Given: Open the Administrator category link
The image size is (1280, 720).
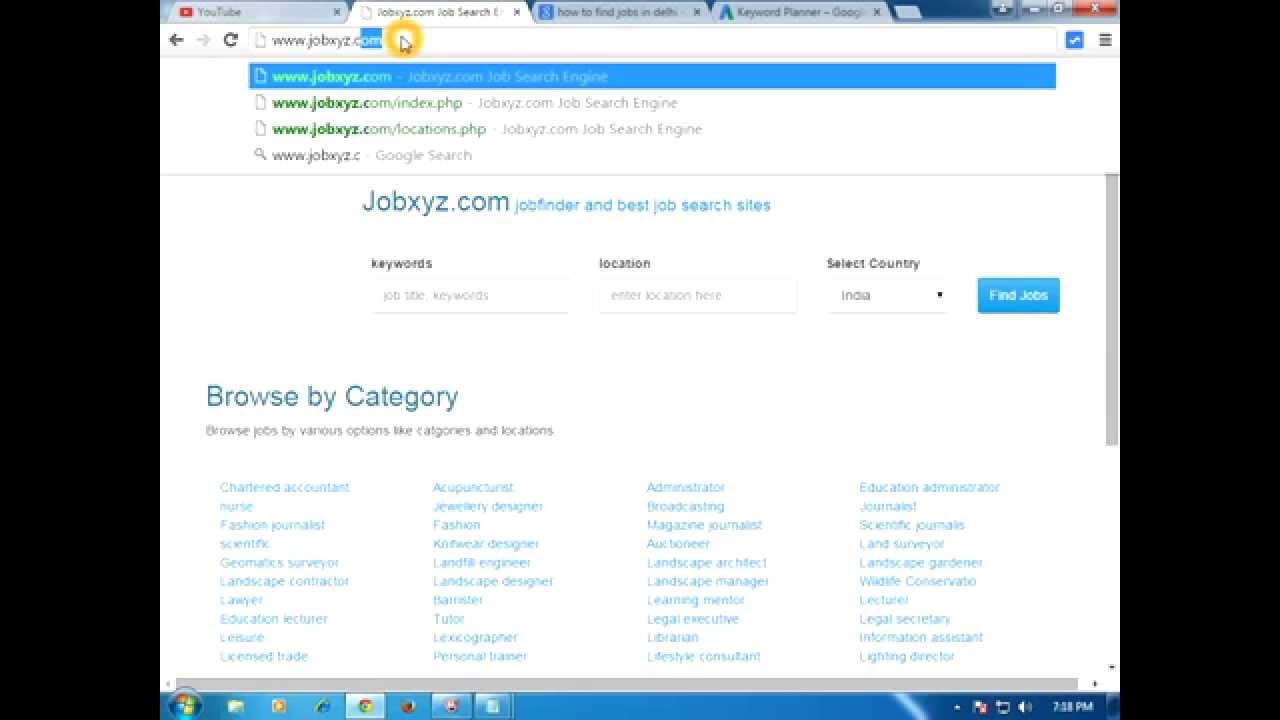Looking at the screenshot, I should (x=686, y=488).
